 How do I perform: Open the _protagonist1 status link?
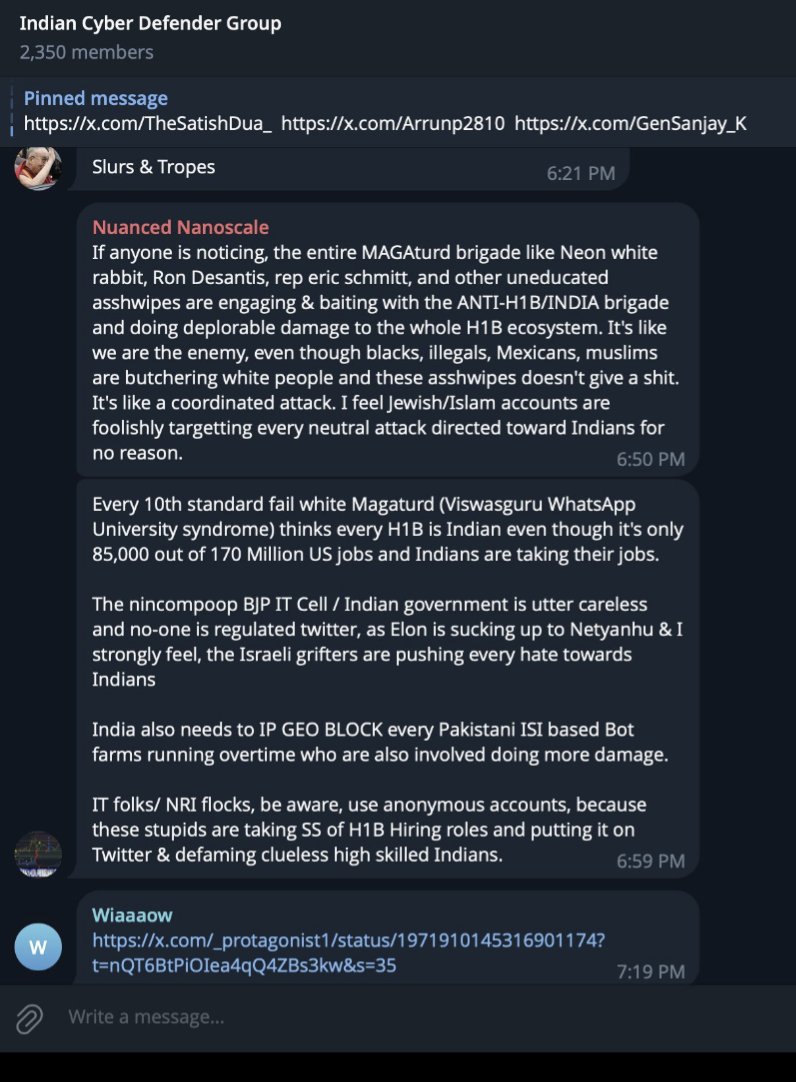[x=348, y=953]
